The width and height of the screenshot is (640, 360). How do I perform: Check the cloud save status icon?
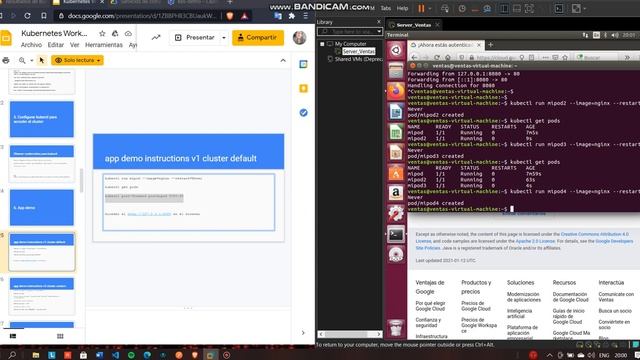pos(128,33)
